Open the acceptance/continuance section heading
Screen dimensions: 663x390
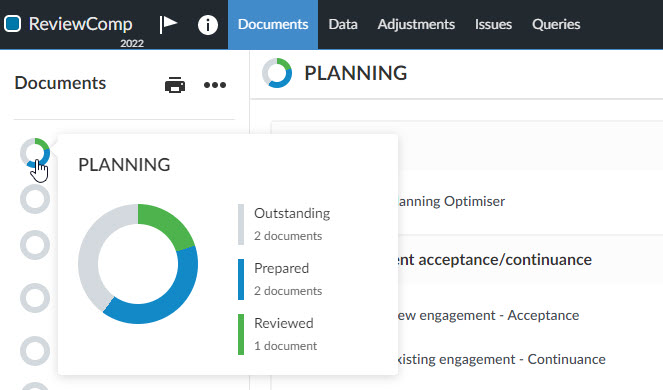(494, 259)
